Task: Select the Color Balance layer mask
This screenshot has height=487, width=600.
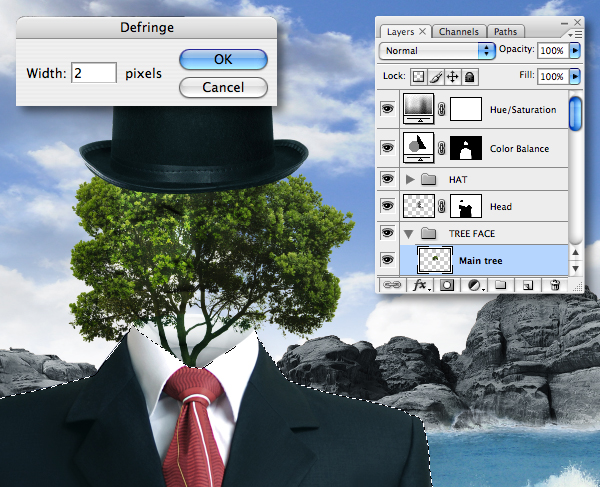Action: point(466,148)
